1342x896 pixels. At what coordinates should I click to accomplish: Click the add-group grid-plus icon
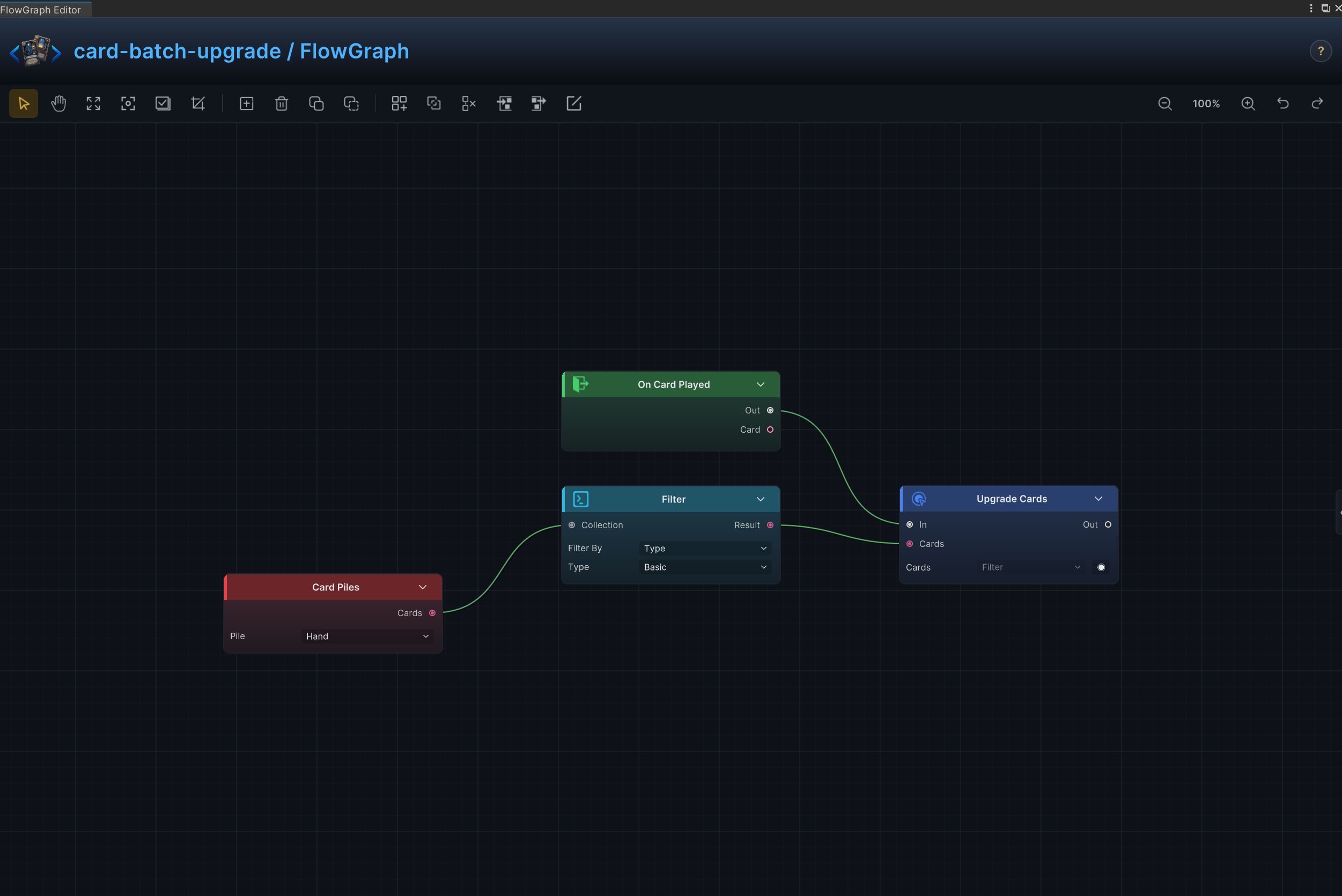tap(399, 103)
